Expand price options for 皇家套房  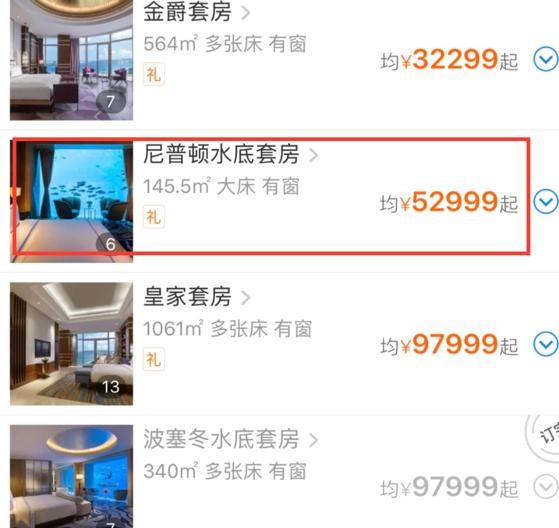click(545, 344)
